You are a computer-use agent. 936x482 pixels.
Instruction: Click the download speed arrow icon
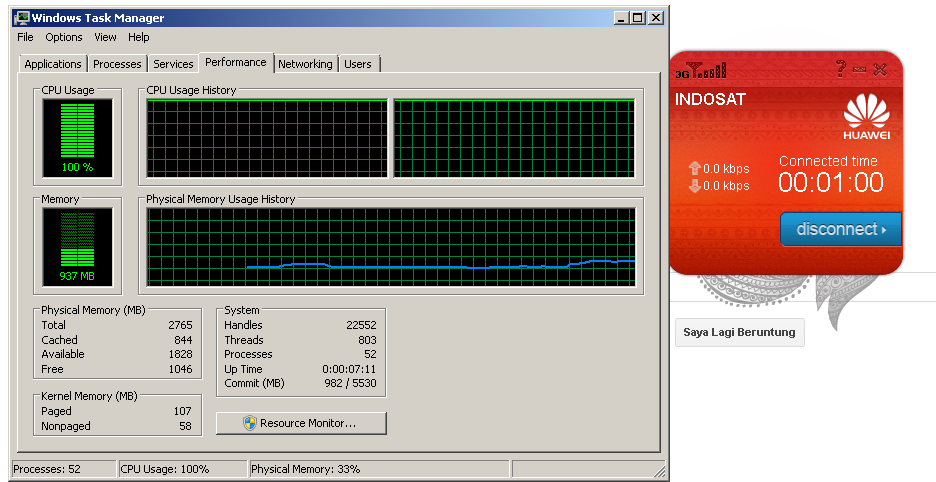694,186
